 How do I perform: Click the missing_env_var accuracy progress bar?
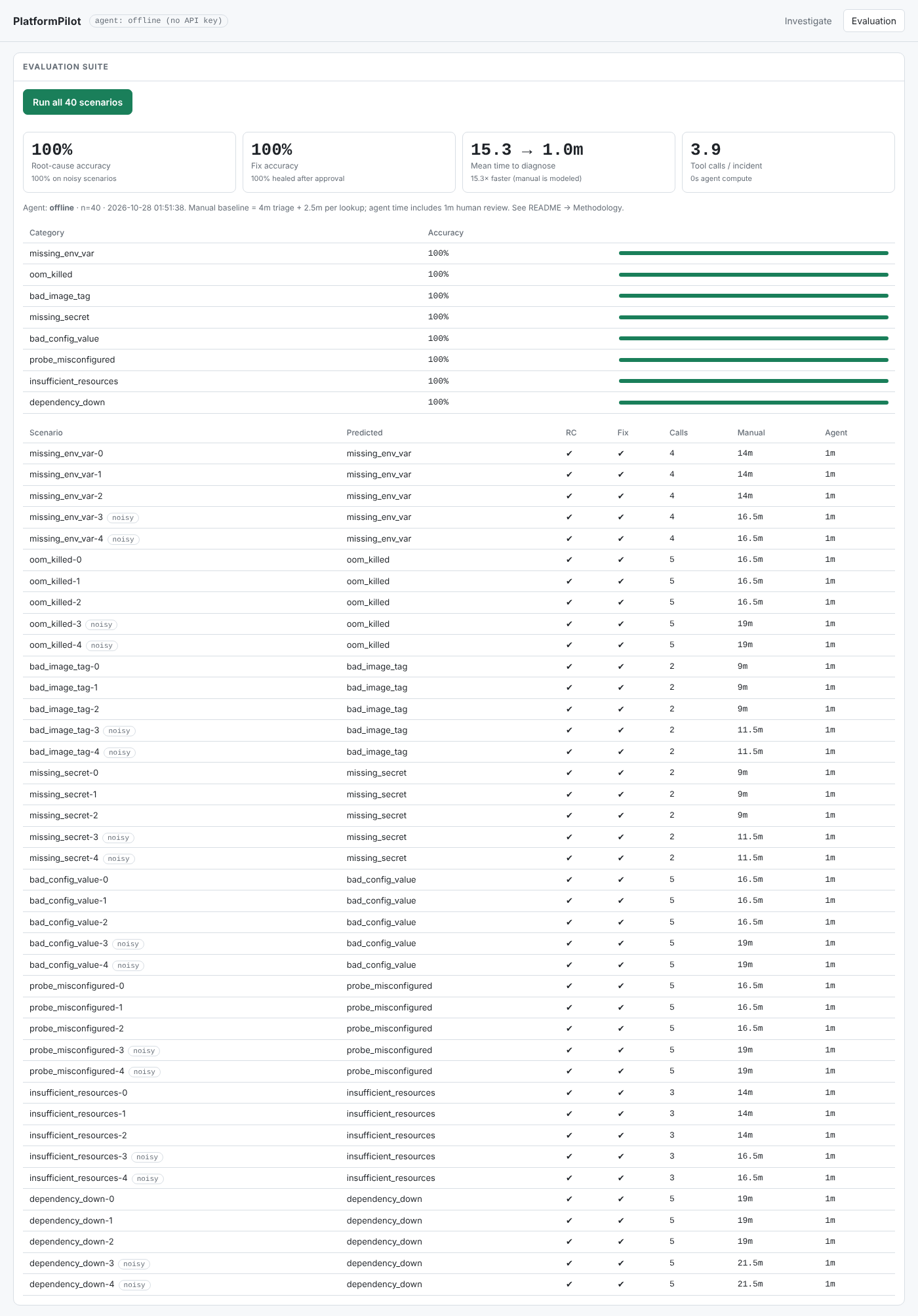point(753,253)
